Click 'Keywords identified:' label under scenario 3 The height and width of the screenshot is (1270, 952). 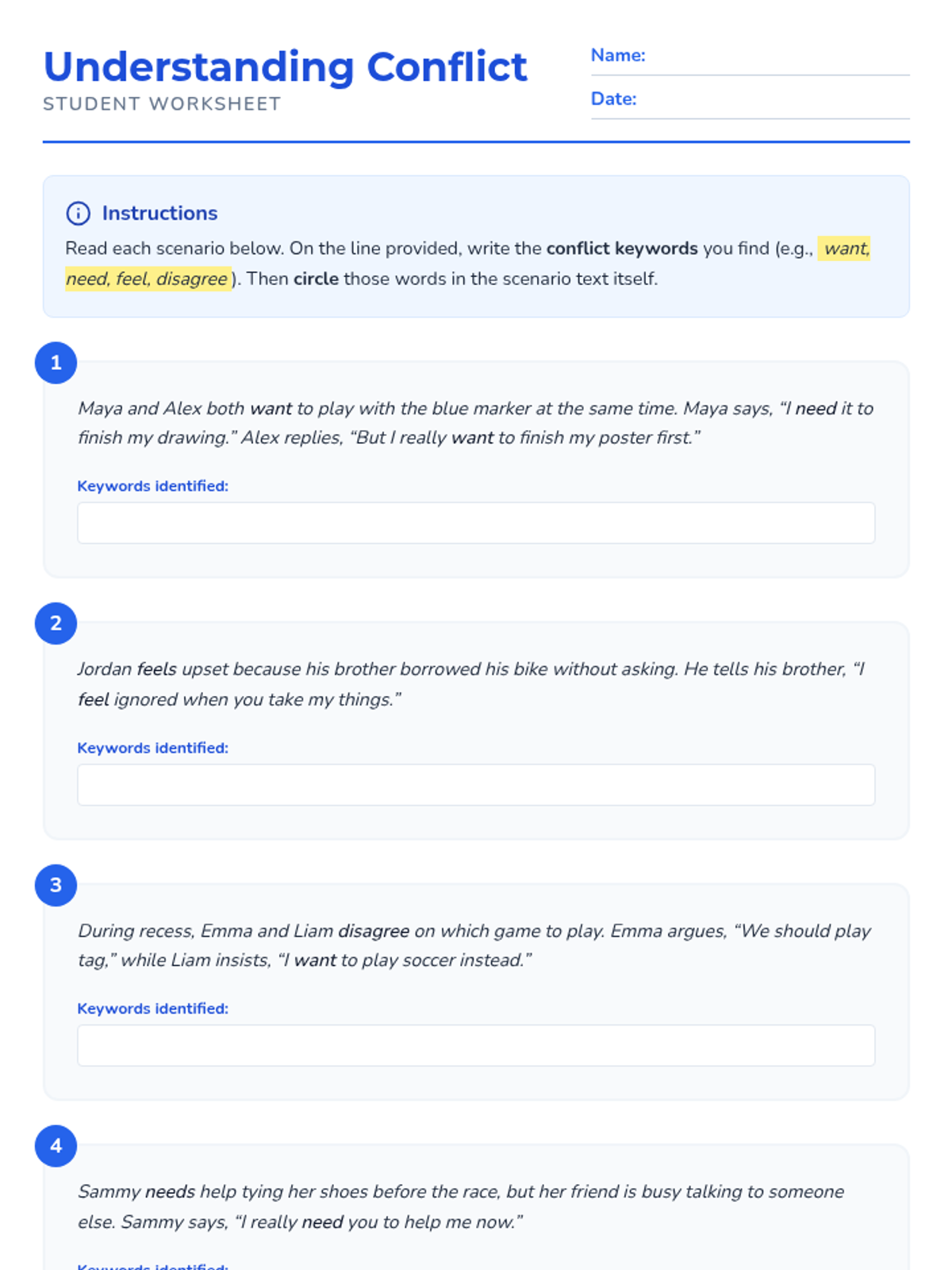[152, 1009]
